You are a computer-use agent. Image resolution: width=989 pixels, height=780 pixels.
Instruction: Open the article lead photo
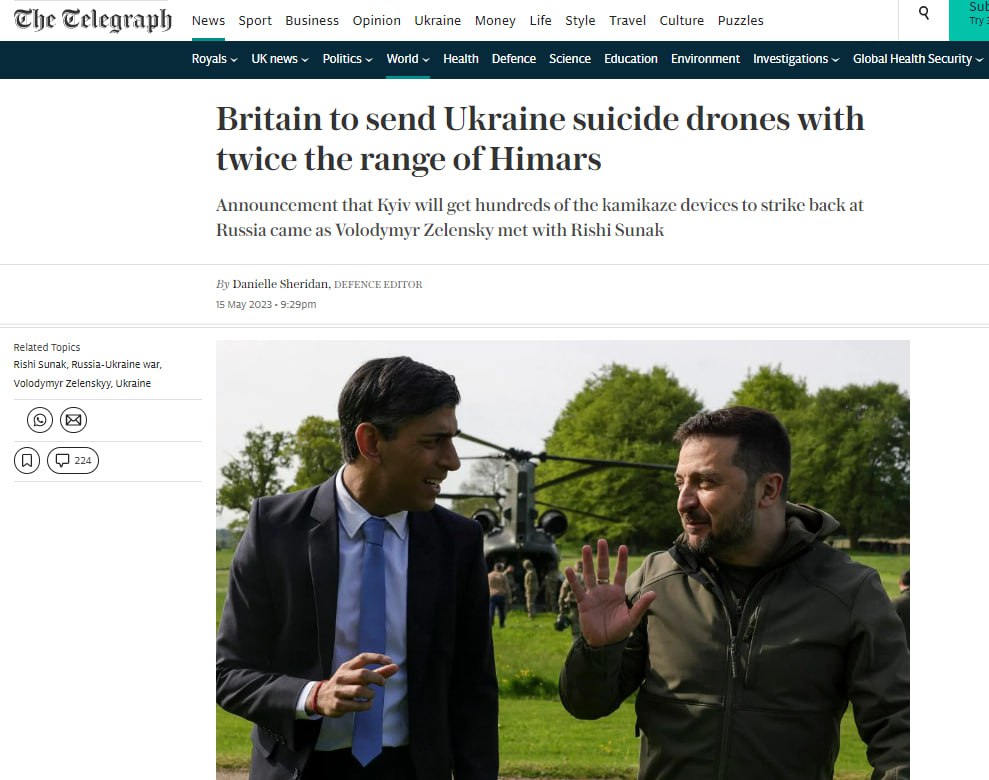(563, 560)
